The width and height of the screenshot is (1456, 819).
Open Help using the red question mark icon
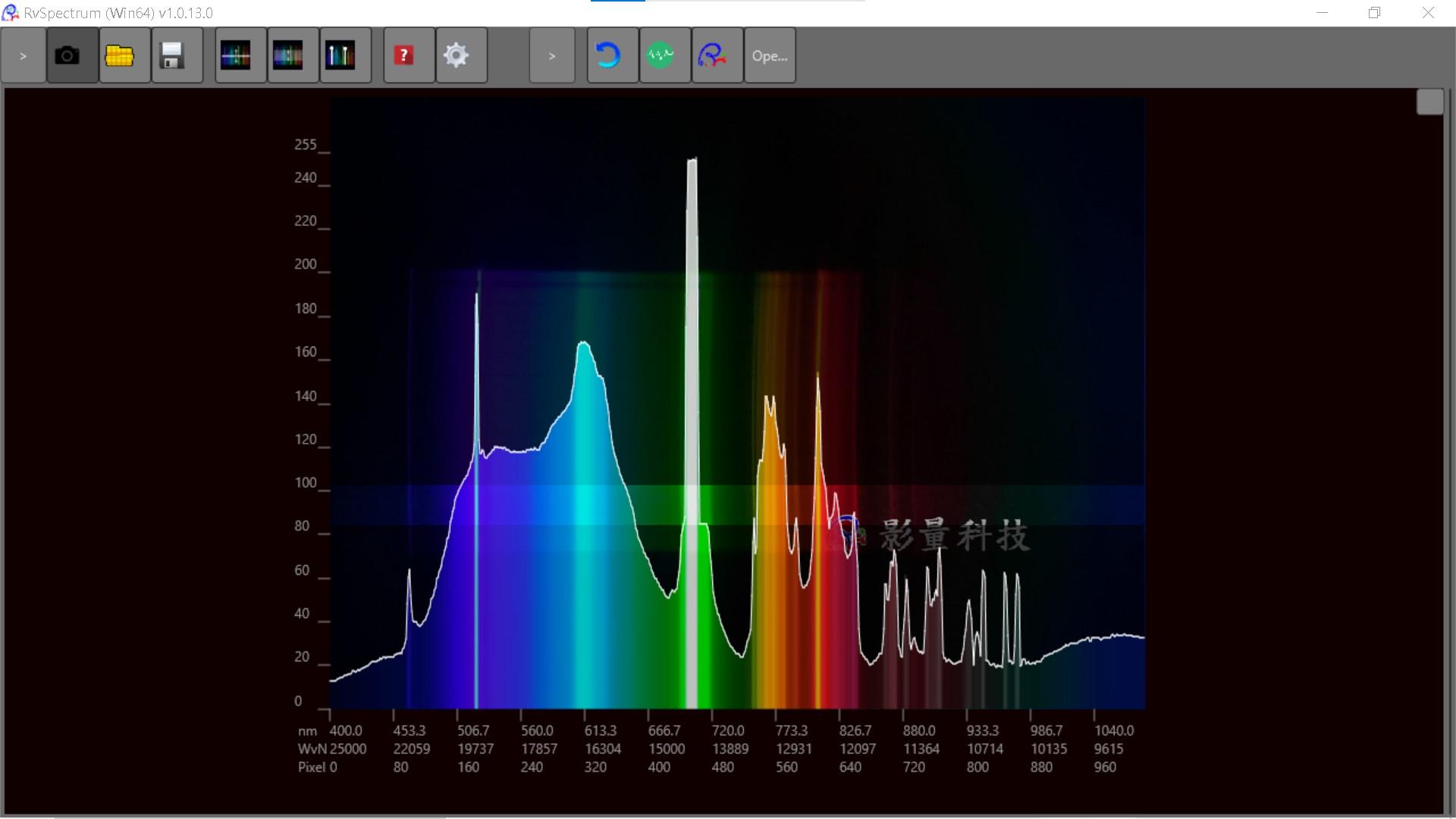coord(403,55)
